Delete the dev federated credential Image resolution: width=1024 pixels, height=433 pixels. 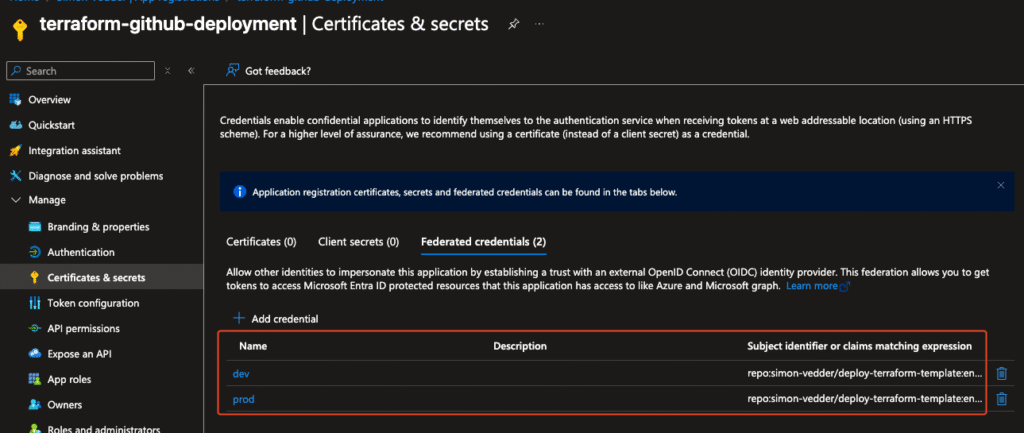[x=1002, y=373]
